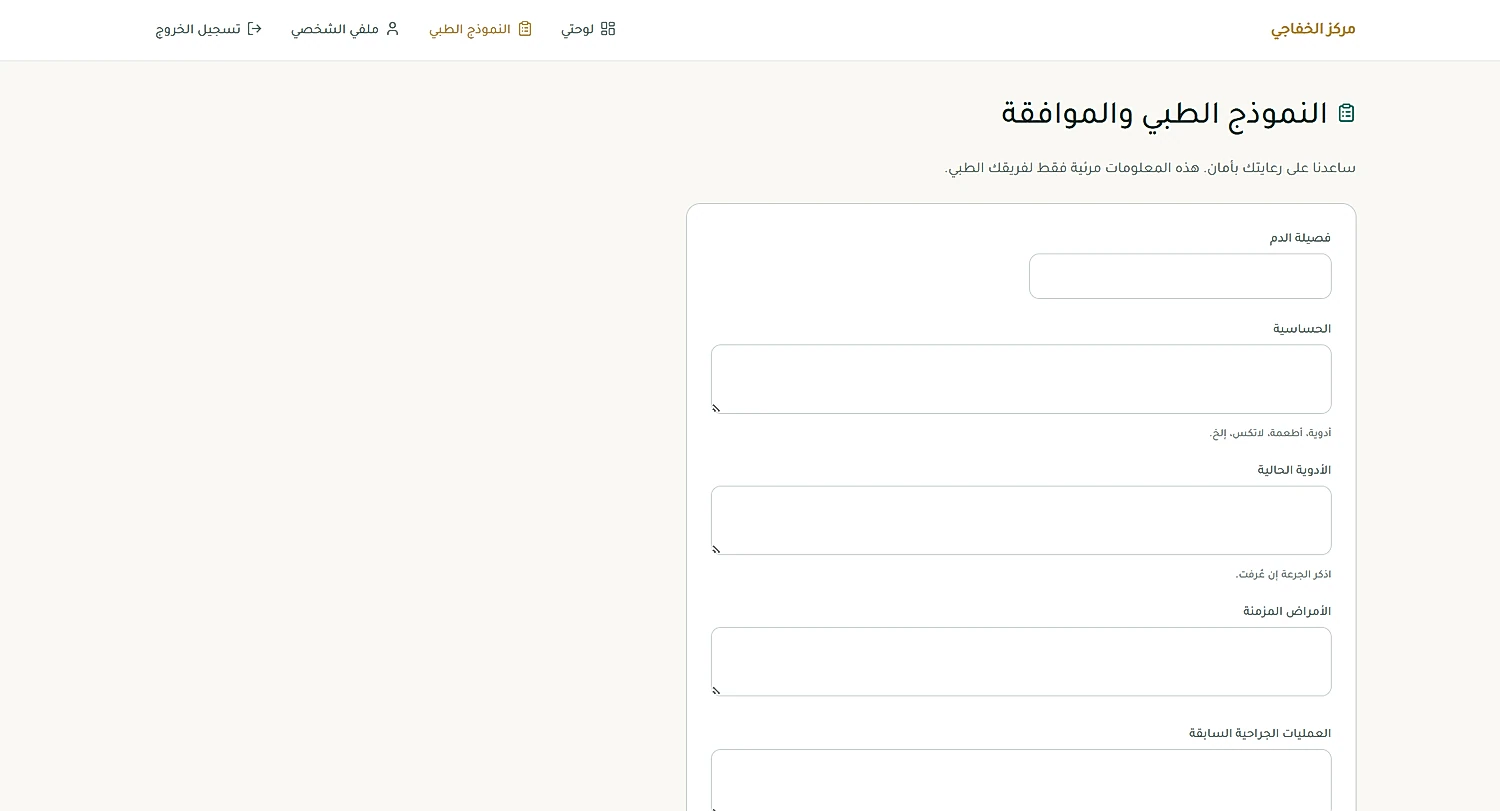
Task: Click inside the الأدوية الحالية text area
Action: [1021, 520]
